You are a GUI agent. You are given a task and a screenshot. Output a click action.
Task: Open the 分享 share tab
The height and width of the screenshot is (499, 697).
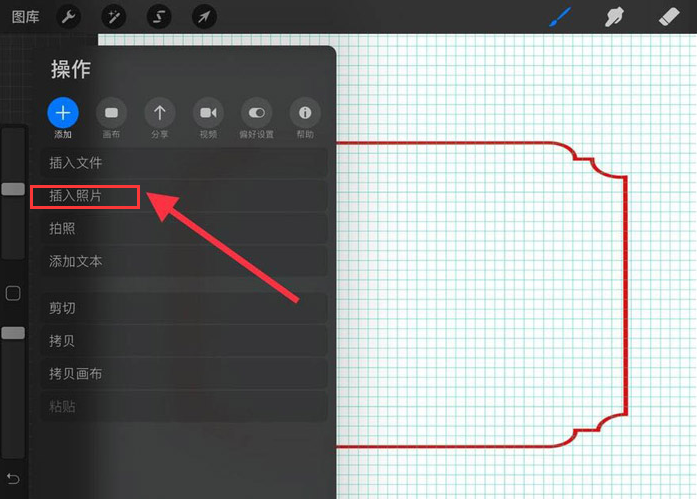click(160, 118)
